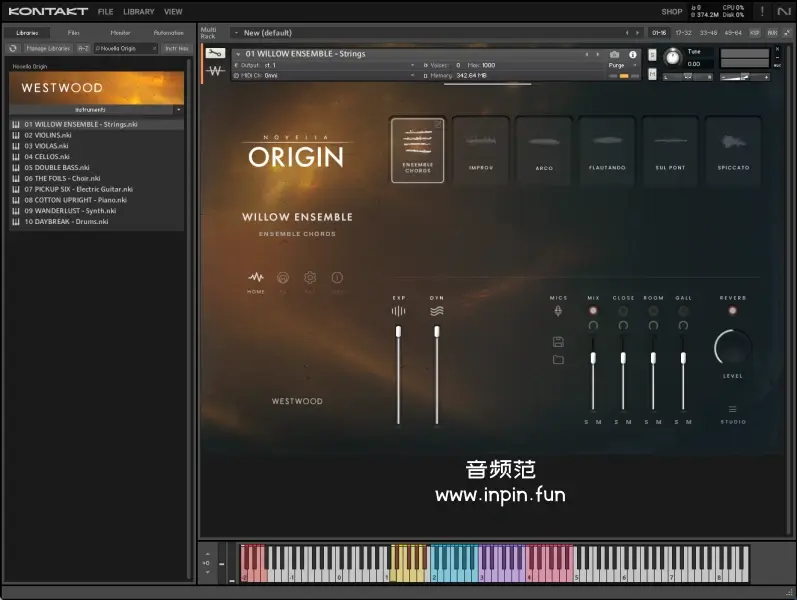The height and width of the screenshot is (600, 797).
Task: Click the refresh libraries icon
Action: [x=14, y=48]
